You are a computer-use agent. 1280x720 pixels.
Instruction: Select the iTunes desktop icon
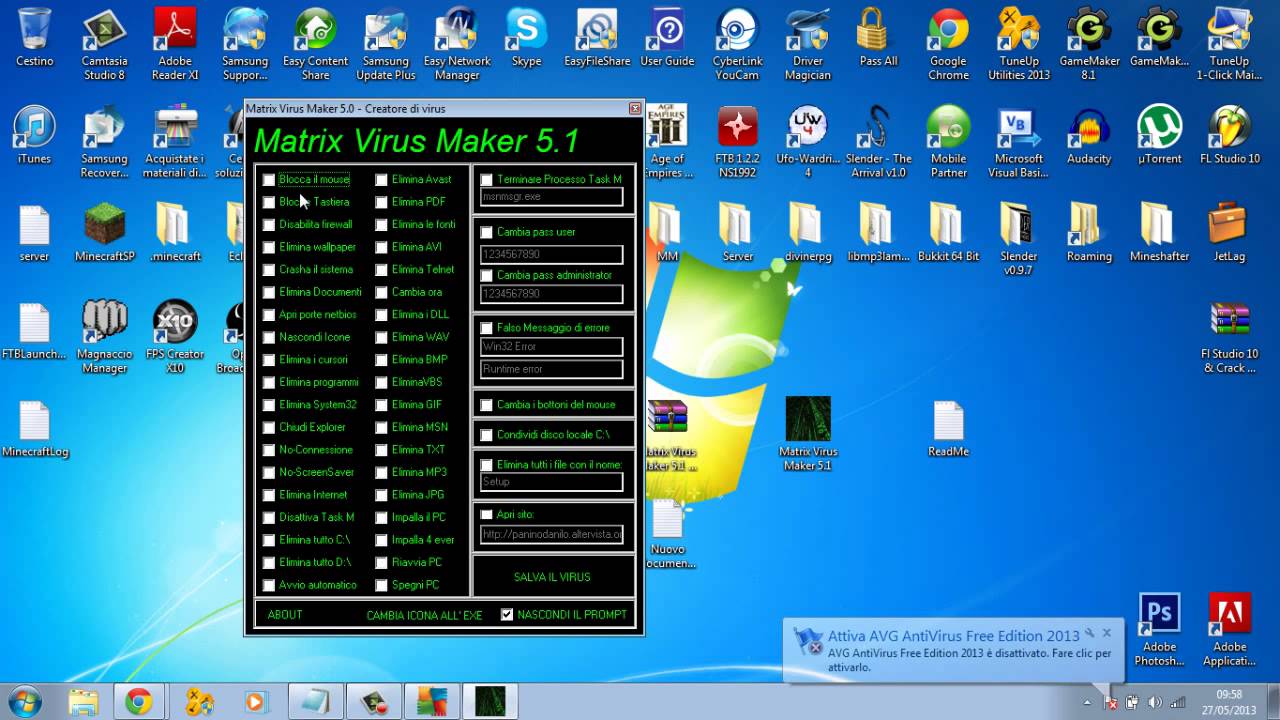point(35,136)
